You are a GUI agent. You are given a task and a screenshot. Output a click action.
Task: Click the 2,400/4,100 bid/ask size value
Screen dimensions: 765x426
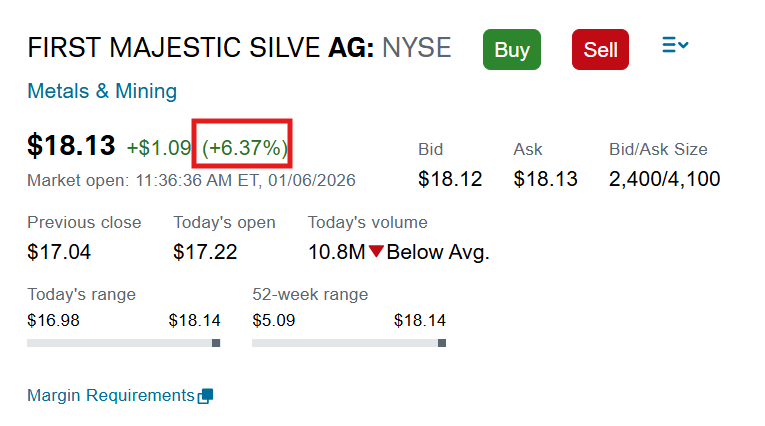click(x=664, y=180)
